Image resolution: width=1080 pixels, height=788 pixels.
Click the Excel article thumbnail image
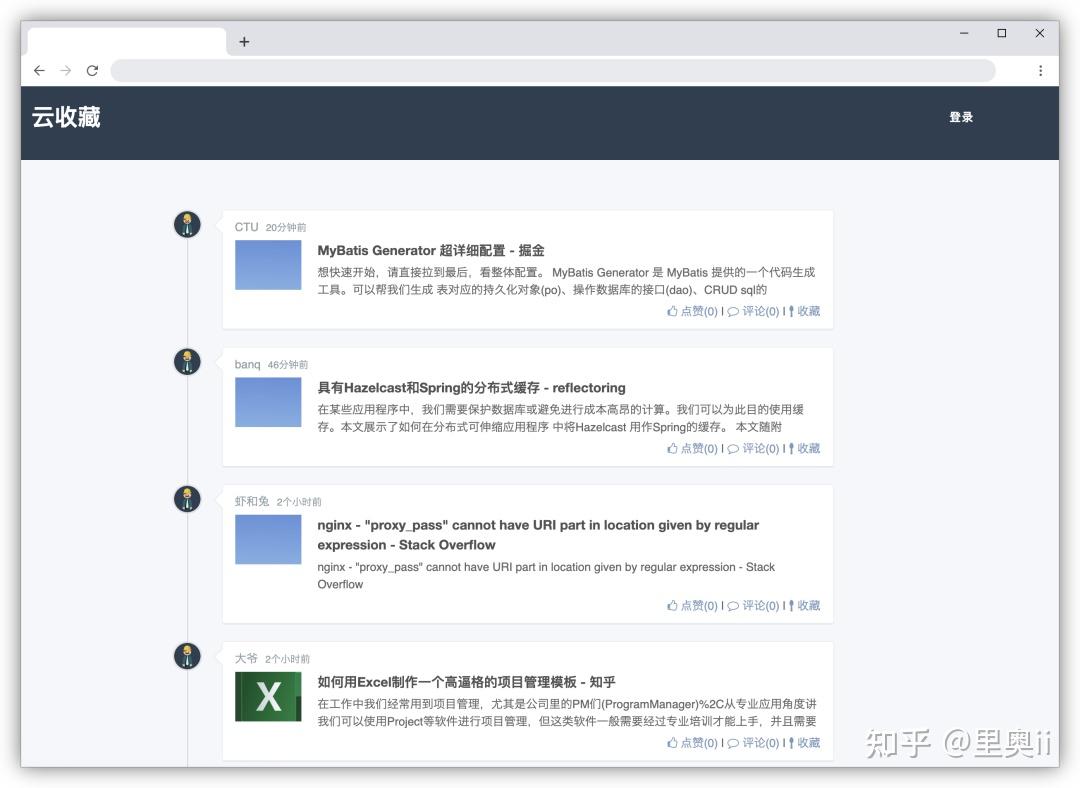tap(267, 697)
